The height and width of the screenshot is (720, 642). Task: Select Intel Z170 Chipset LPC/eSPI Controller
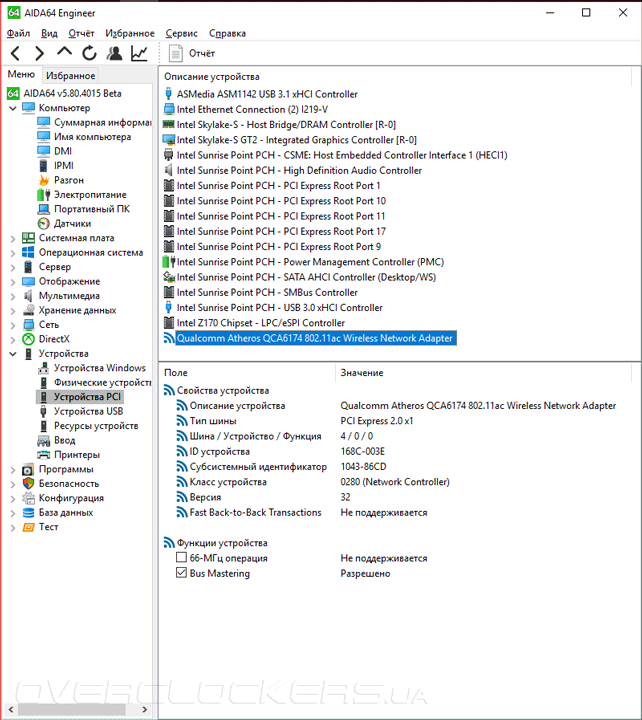260,323
